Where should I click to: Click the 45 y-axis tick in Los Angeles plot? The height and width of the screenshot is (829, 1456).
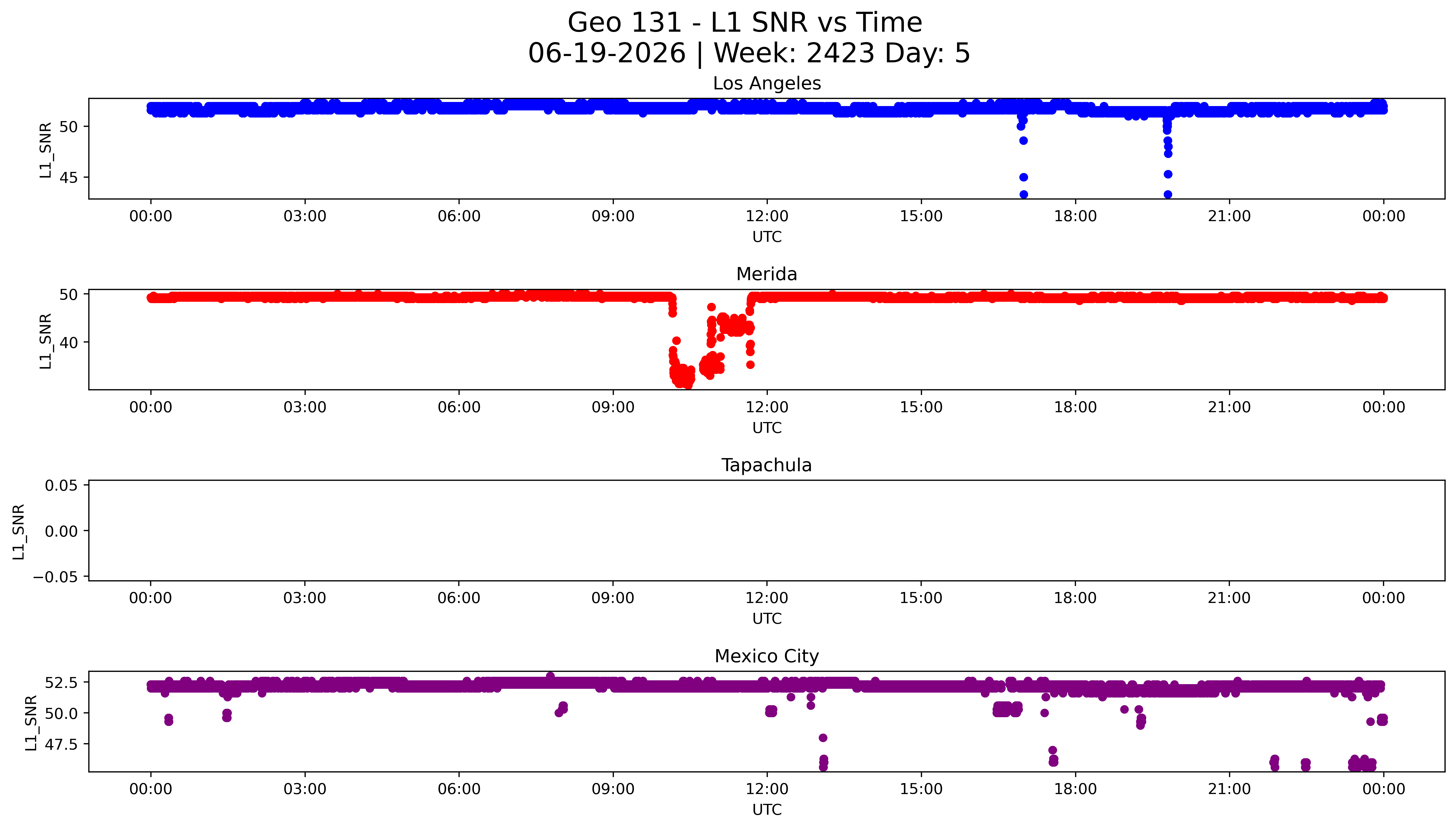coord(68,178)
